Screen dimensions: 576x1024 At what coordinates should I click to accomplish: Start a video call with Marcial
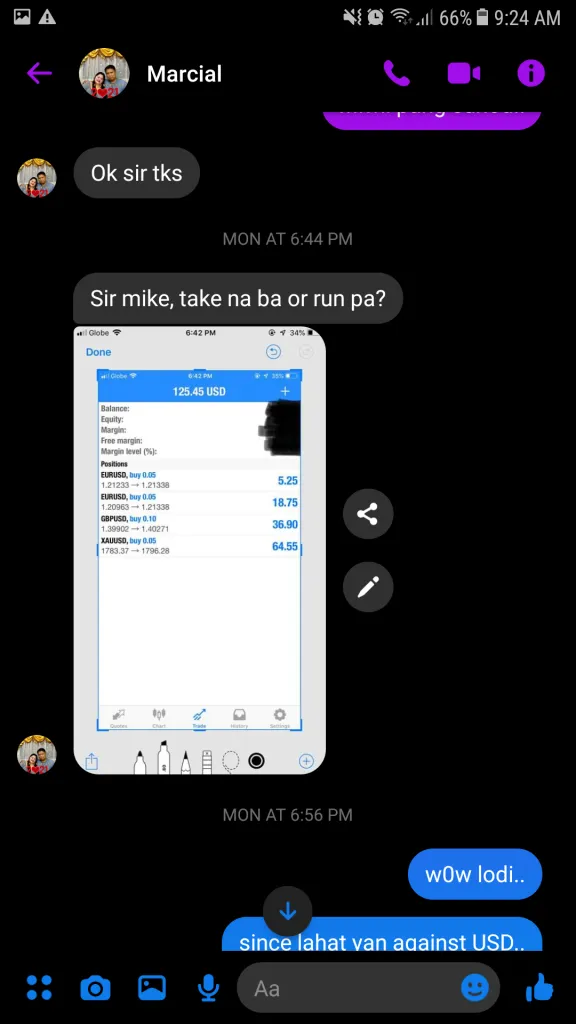(x=464, y=74)
